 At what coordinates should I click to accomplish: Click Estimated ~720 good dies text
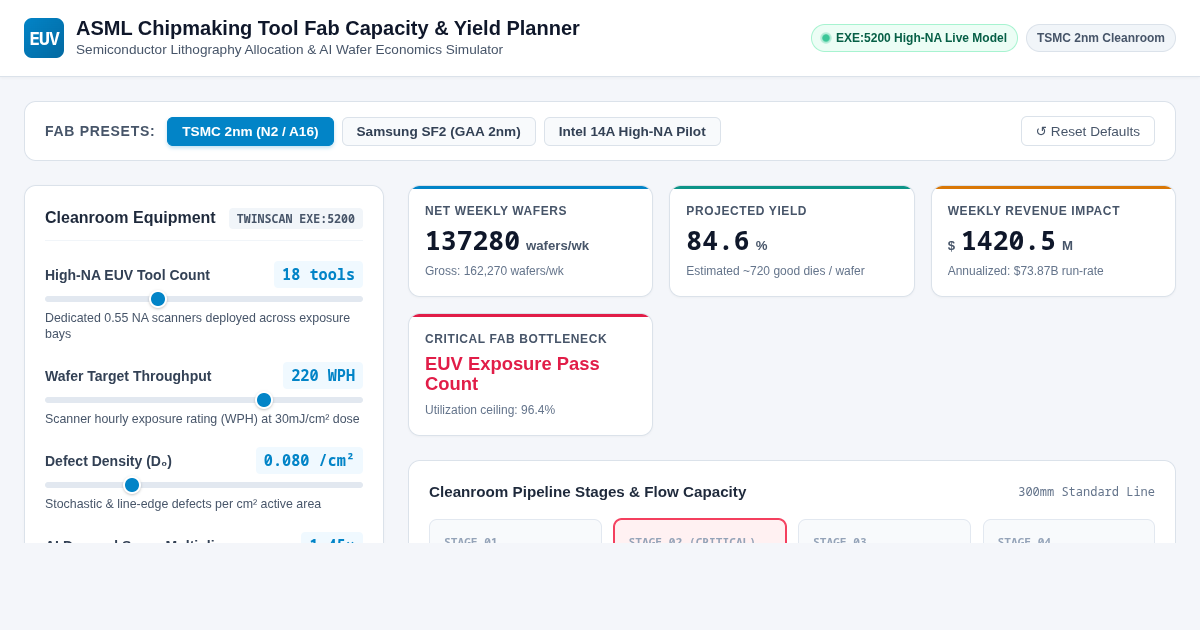click(775, 271)
